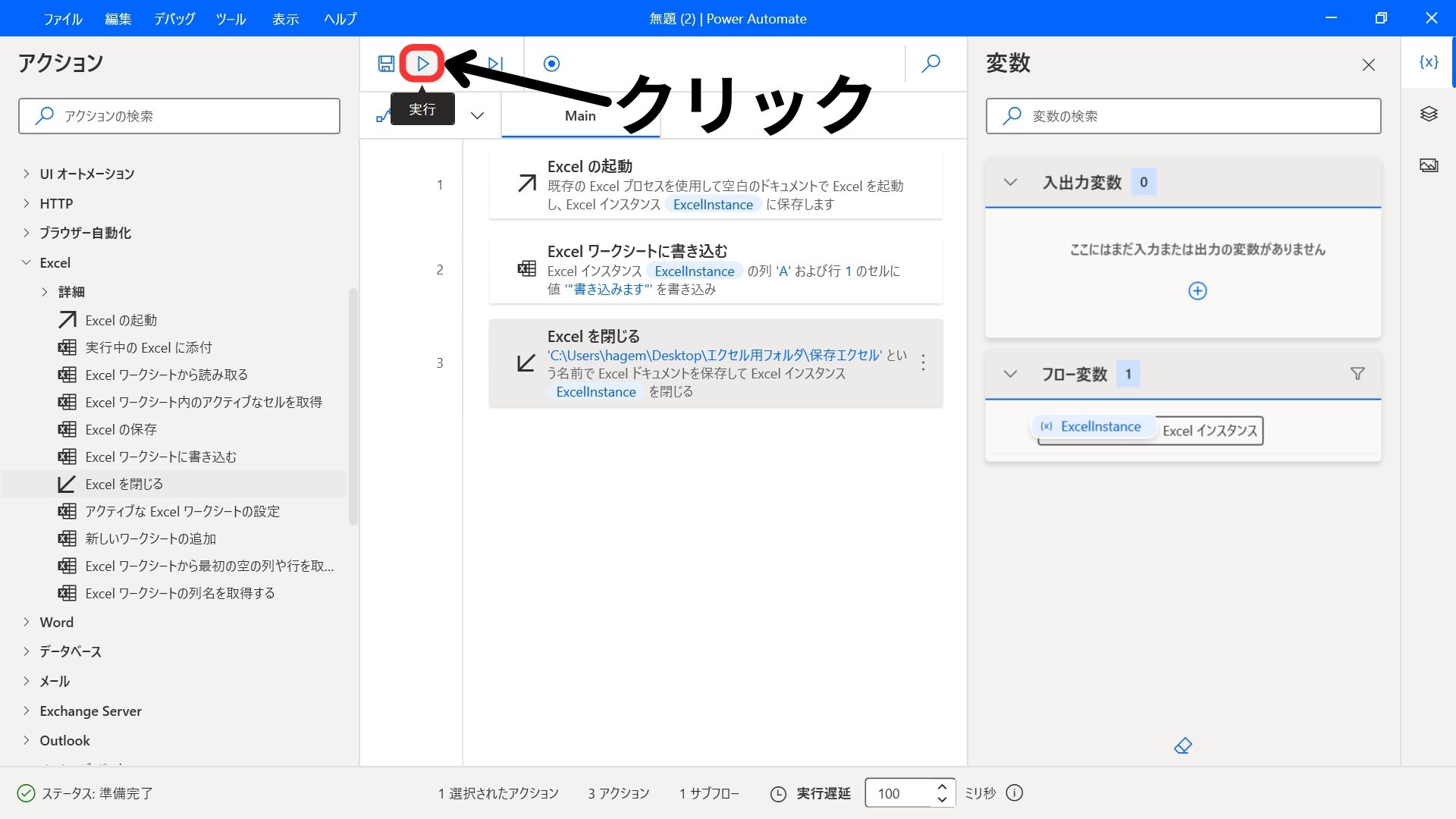Filter flow variables with funnel icon
The width and height of the screenshot is (1456, 819).
(1357, 374)
